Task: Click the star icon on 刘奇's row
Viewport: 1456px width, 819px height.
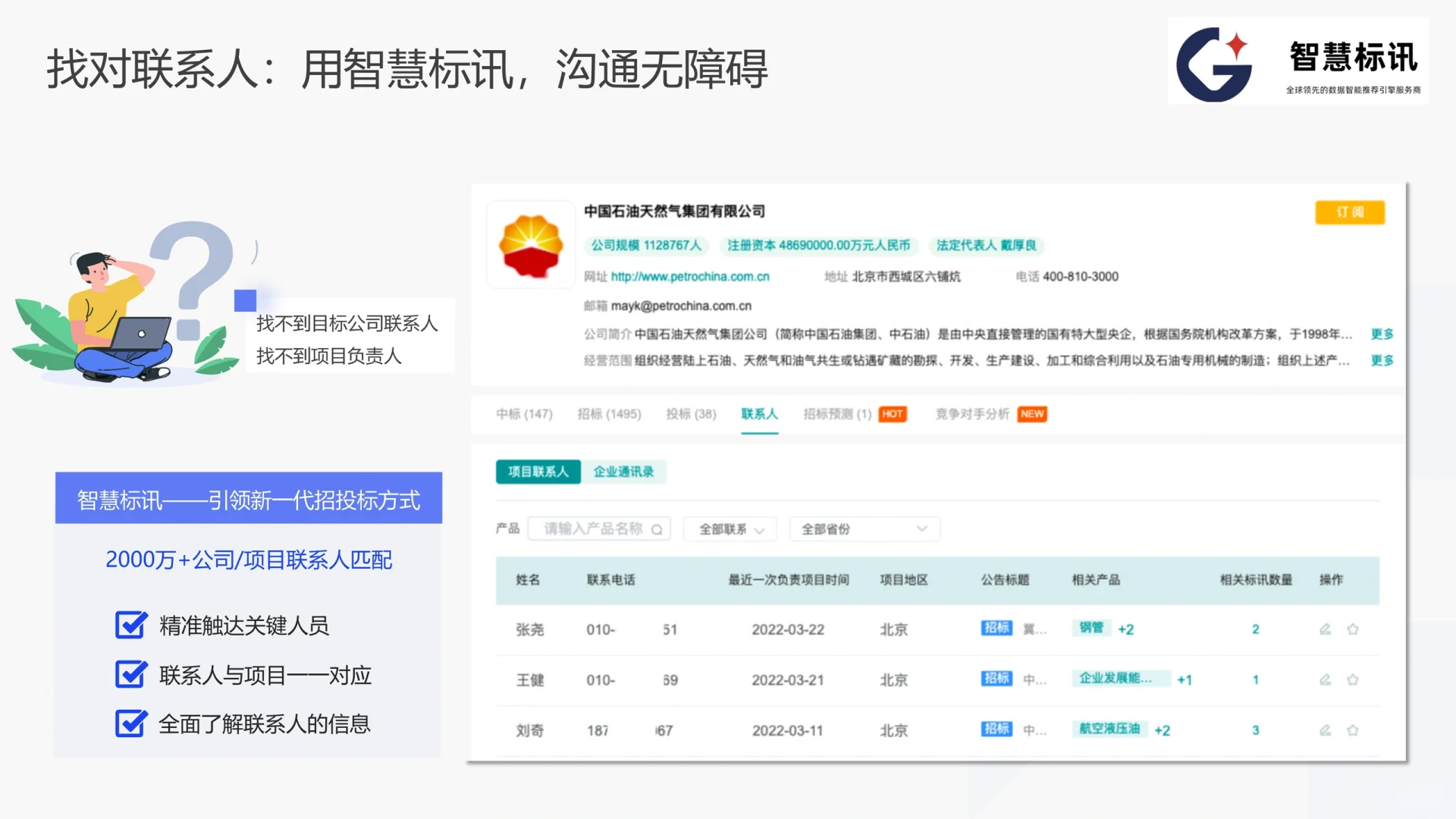Action: coord(1354,730)
